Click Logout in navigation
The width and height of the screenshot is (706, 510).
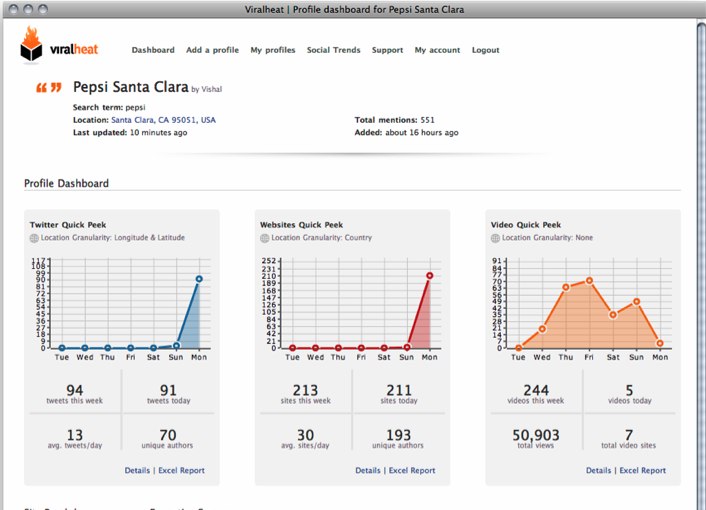[485, 50]
